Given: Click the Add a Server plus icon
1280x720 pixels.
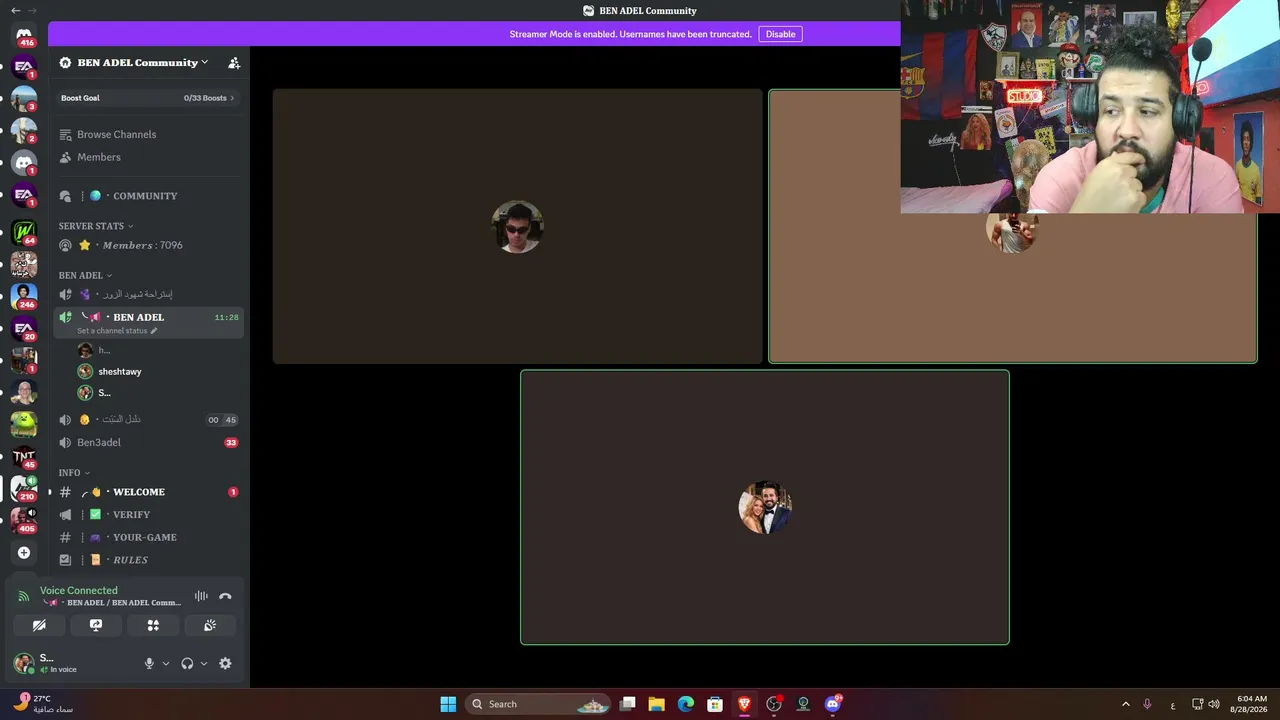Looking at the screenshot, I should click(24, 552).
